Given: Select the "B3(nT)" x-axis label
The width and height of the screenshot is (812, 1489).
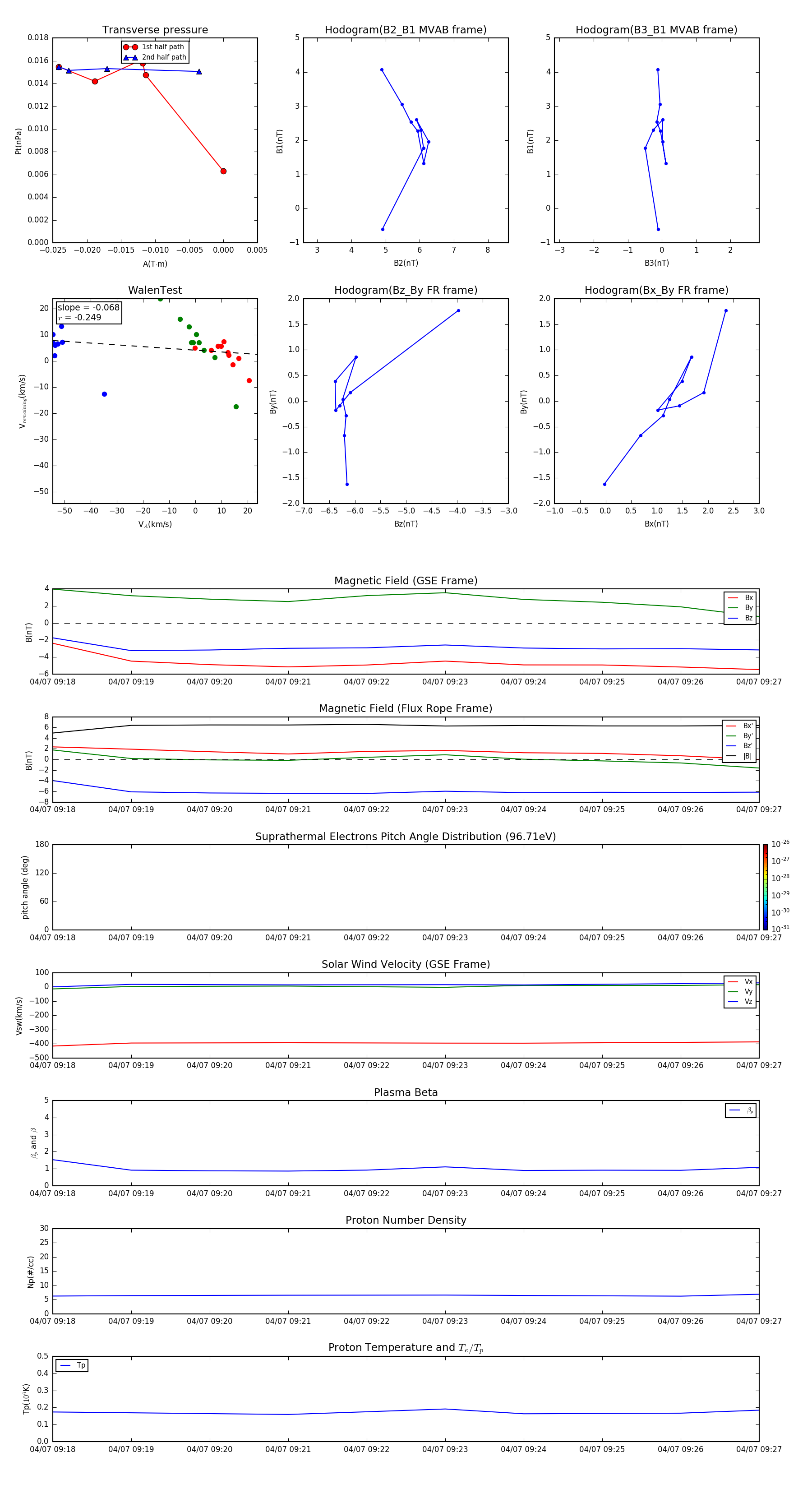Looking at the screenshot, I should pos(656,263).
